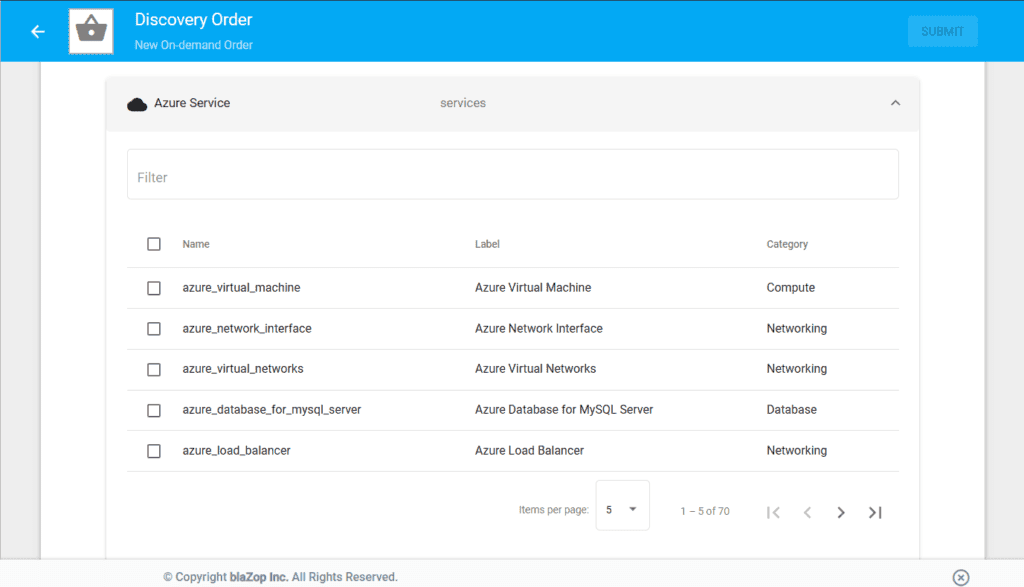Click the Name column header
Screen dimensions: 1024x587
[196, 244]
